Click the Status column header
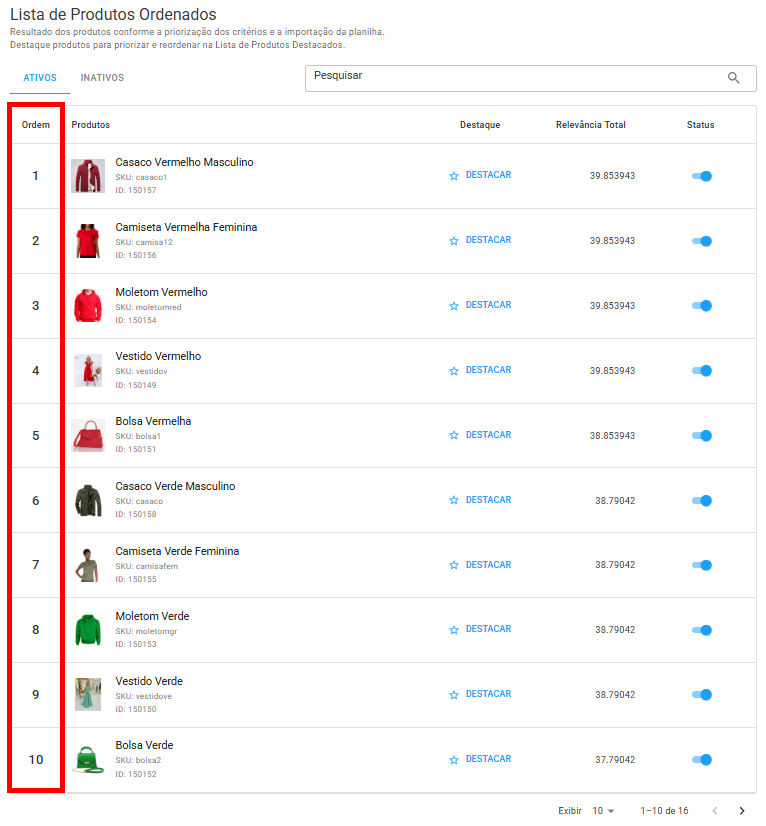Image resolution: width=766 pixels, height=826 pixels. (x=700, y=125)
